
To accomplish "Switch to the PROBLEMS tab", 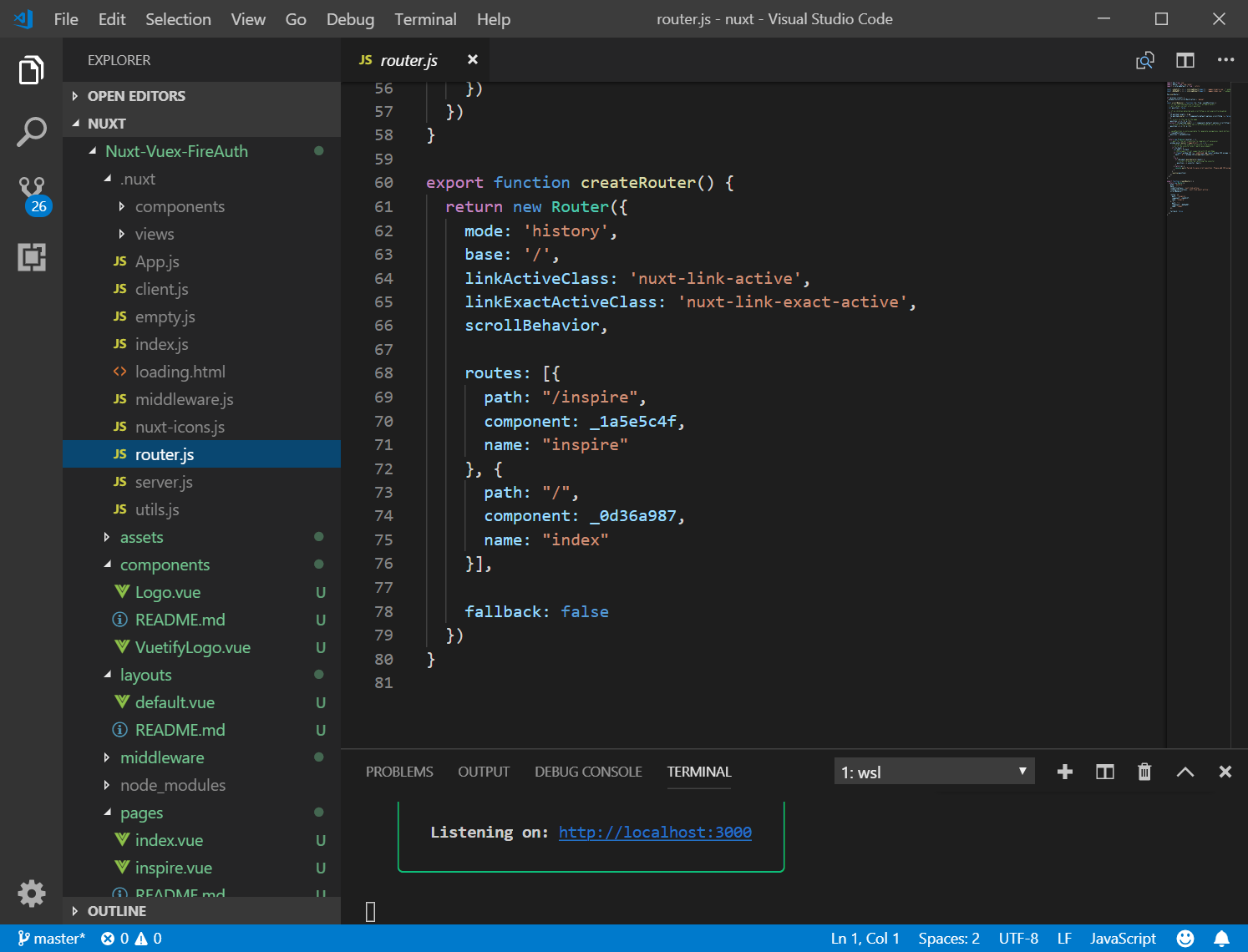I will tap(399, 772).
